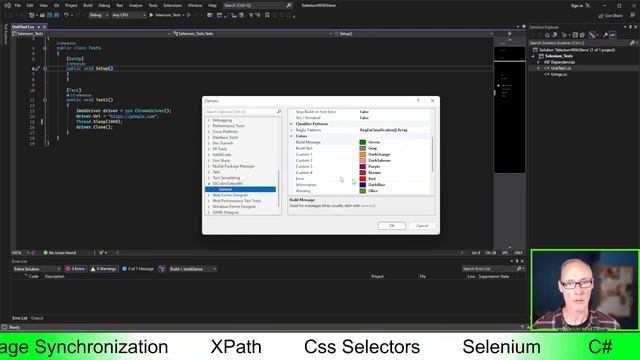The height and width of the screenshot is (360, 640).
Task: Open the Edit menu
Action: (x=30, y=5)
